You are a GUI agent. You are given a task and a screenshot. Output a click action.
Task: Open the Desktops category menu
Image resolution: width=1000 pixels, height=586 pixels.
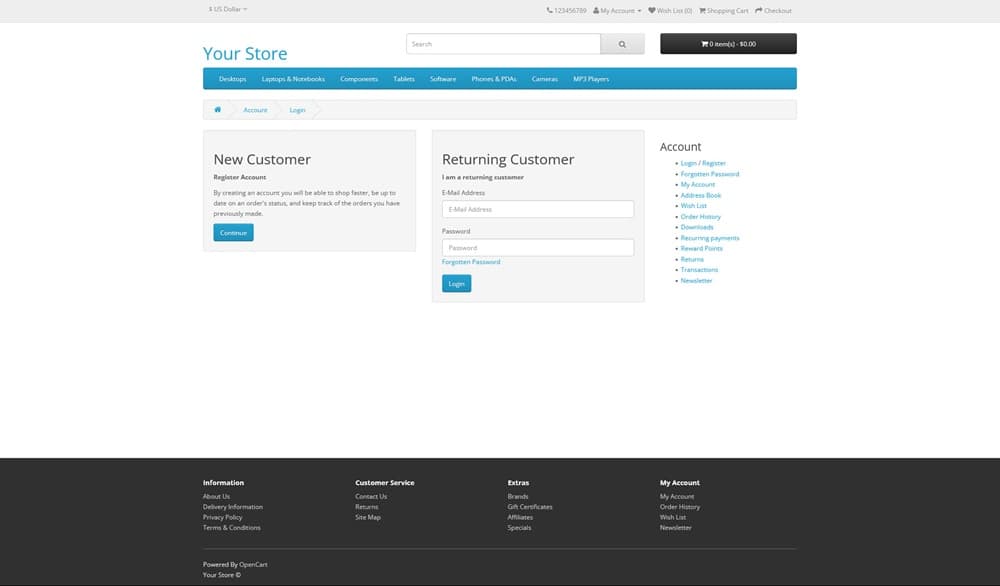232,79
